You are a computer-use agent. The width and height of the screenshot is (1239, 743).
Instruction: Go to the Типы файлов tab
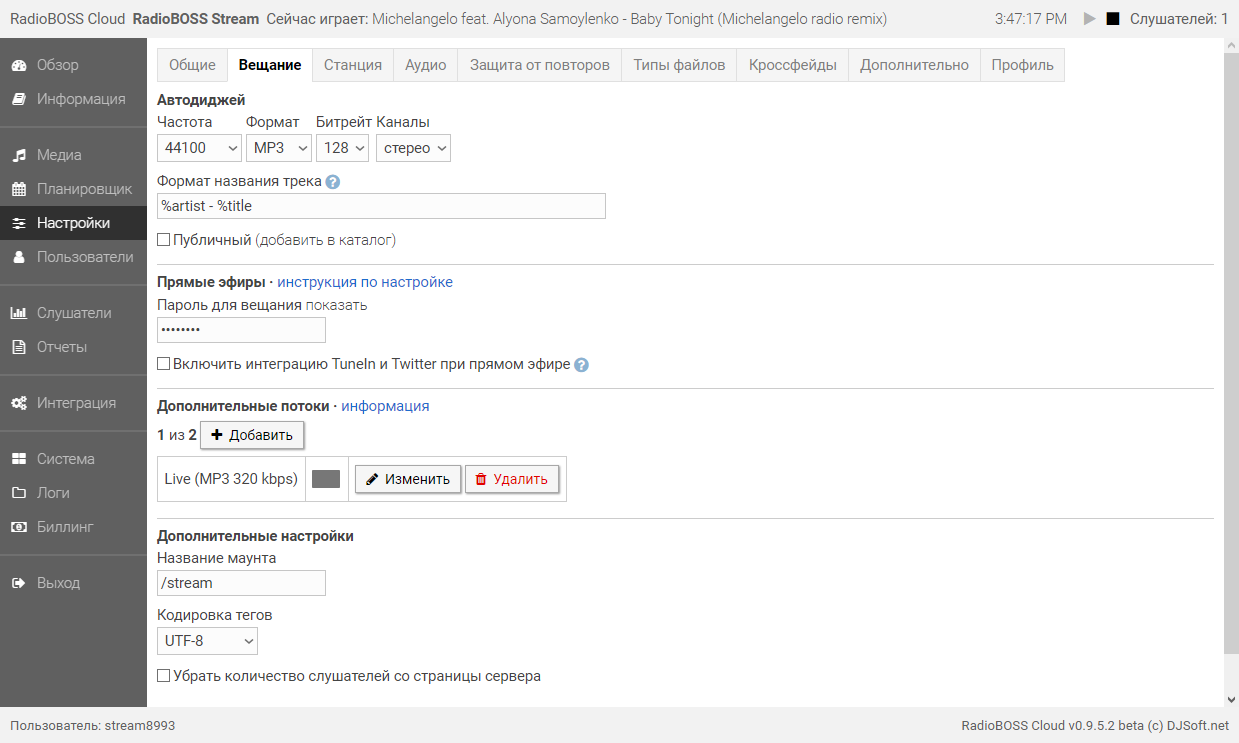coord(679,65)
